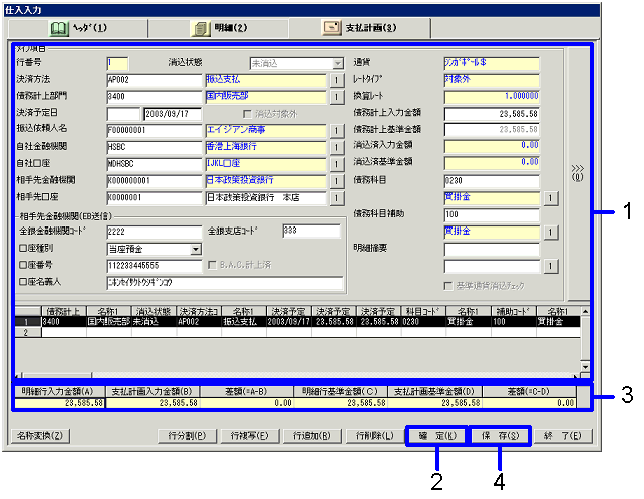The height and width of the screenshot is (499, 644).
Task: Toggle the 基準通貨消込チェック checkbox
Action: point(448,286)
